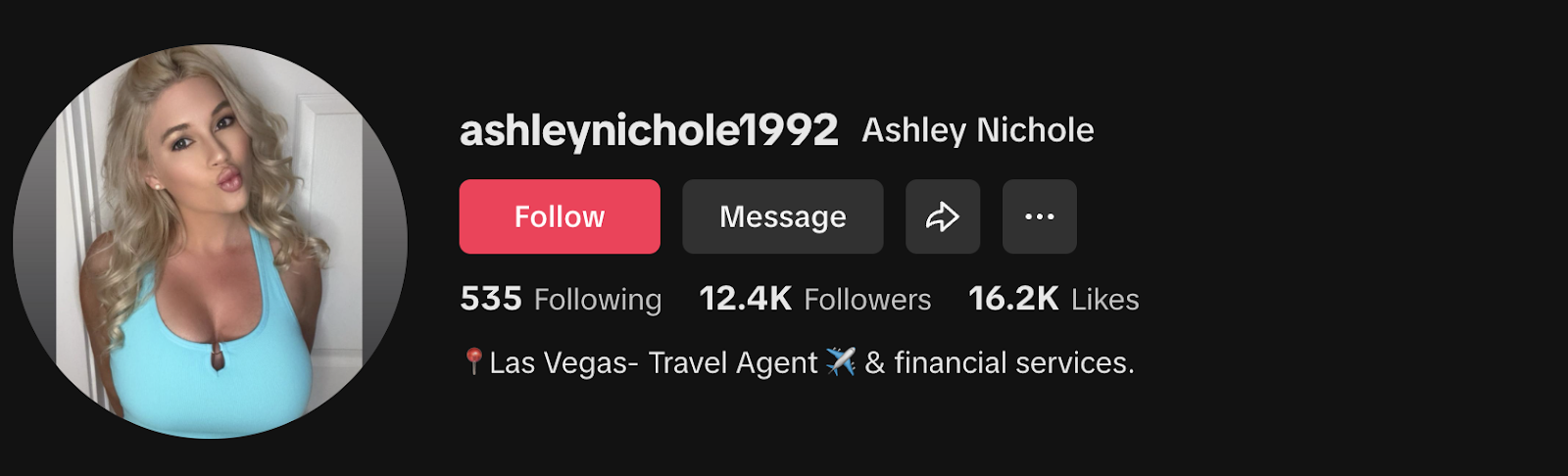Click the 535 following count
The height and width of the screenshot is (476, 1568).
click(491, 299)
